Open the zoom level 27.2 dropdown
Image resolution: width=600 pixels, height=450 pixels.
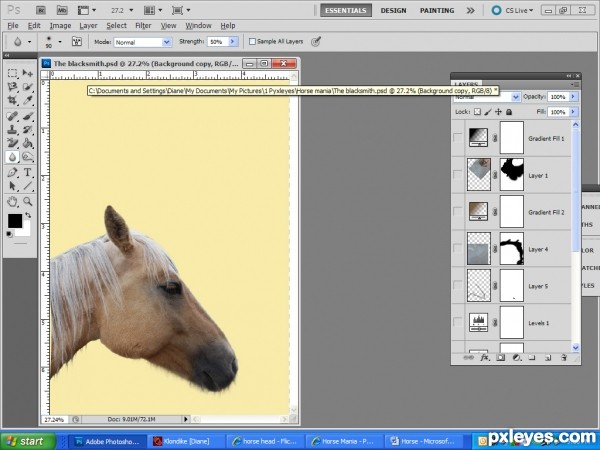pos(131,10)
